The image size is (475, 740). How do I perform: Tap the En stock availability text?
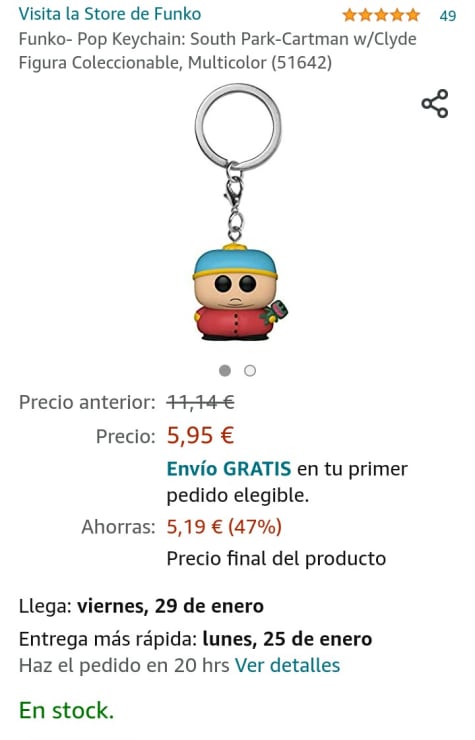click(x=67, y=710)
